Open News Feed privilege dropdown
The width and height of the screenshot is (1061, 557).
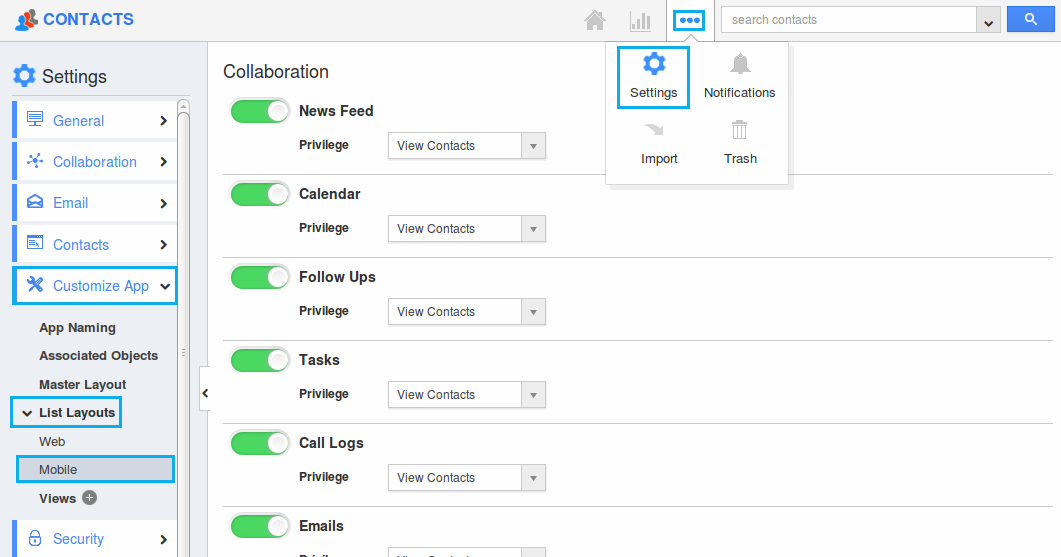pyautogui.click(x=467, y=146)
